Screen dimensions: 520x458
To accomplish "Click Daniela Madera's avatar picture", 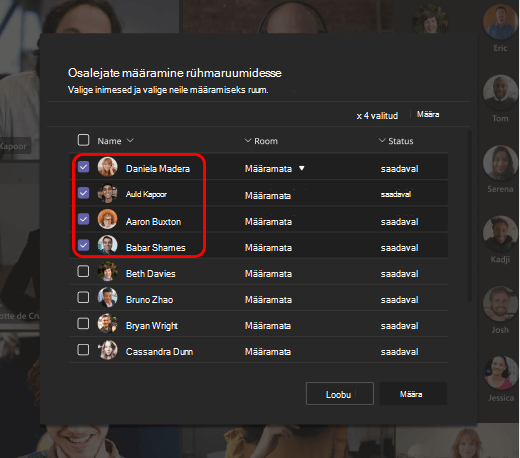I will coord(107,167).
